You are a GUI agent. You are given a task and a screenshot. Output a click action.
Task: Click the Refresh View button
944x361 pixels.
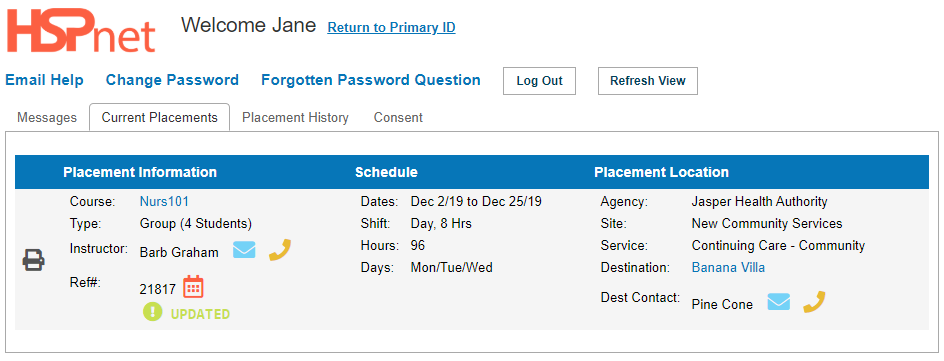(x=648, y=81)
